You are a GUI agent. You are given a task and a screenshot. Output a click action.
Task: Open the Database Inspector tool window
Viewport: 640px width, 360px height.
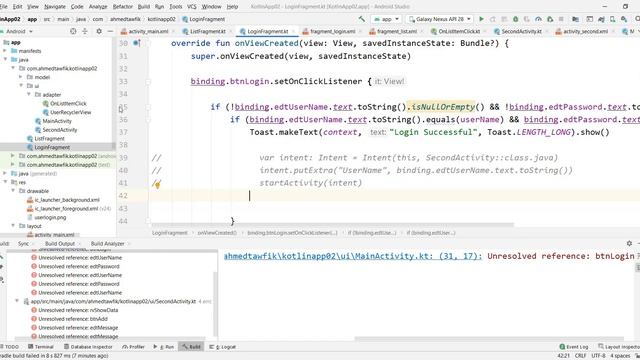(88, 347)
